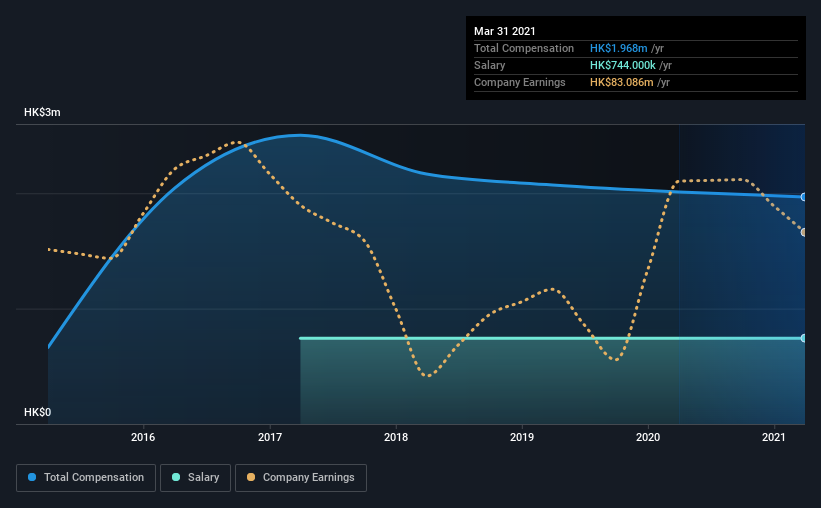Click the HK$744.000k salary value

pyautogui.click(x=623, y=65)
